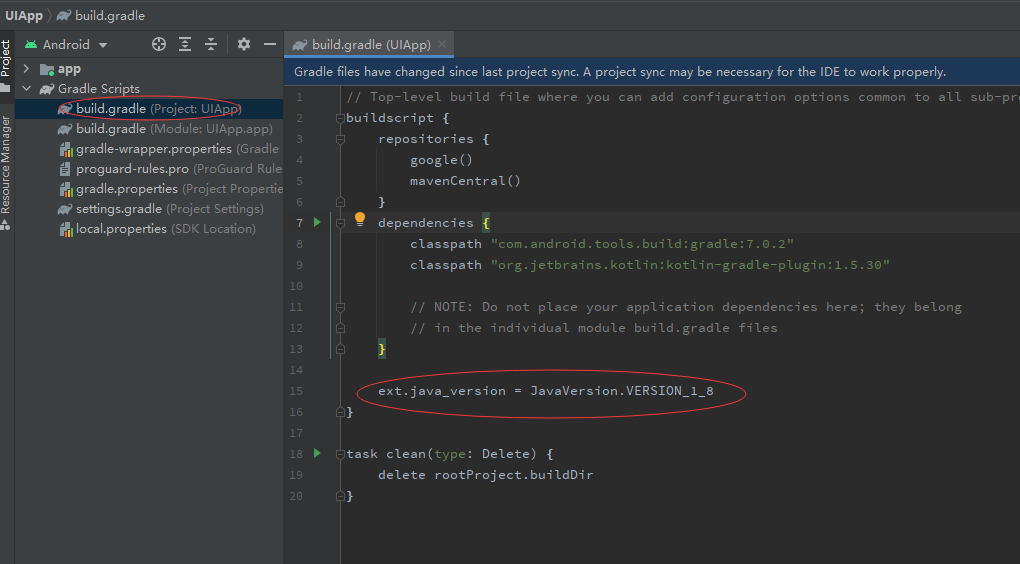
Task: Expand the app module folder
Action: pyautogui.click(x=27, y=69)
